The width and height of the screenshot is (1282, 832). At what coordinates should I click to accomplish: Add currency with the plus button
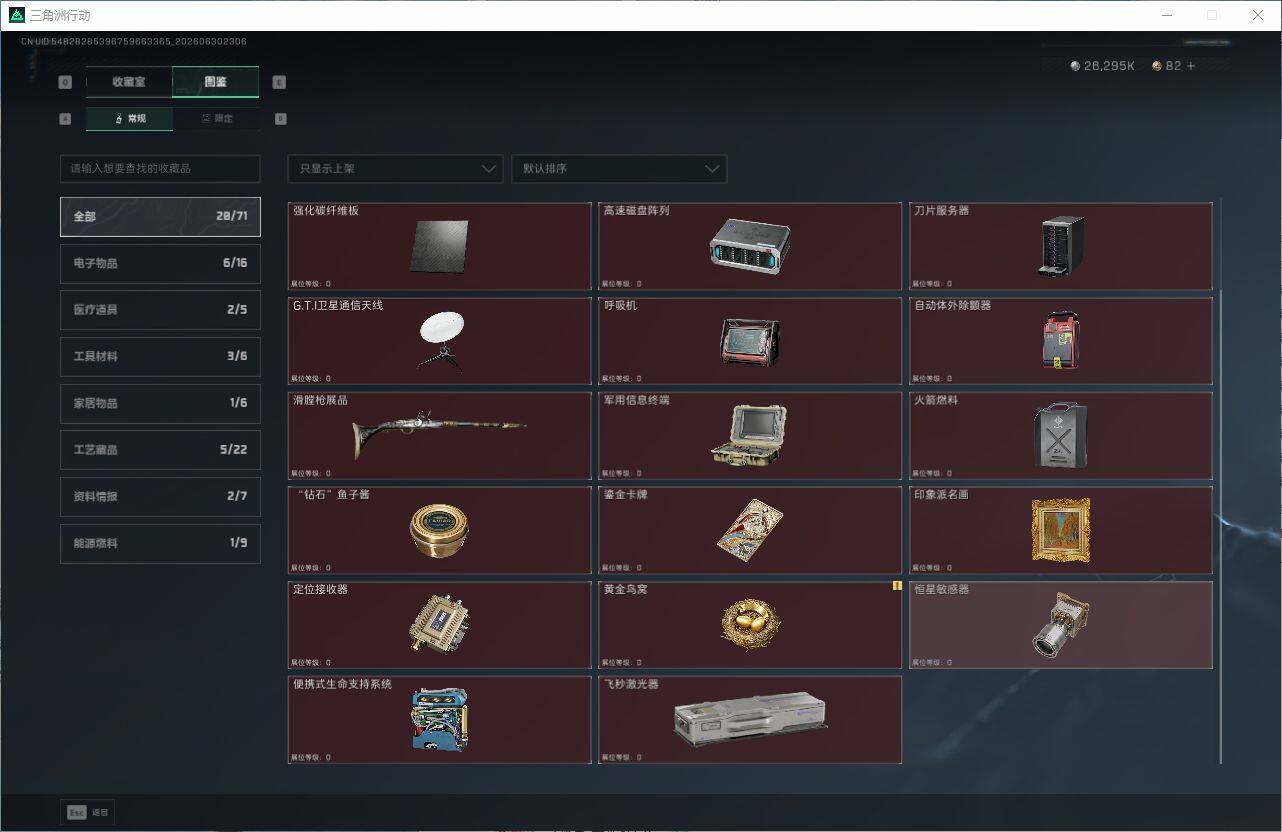pyautogui.click(x=1190, y=66)
